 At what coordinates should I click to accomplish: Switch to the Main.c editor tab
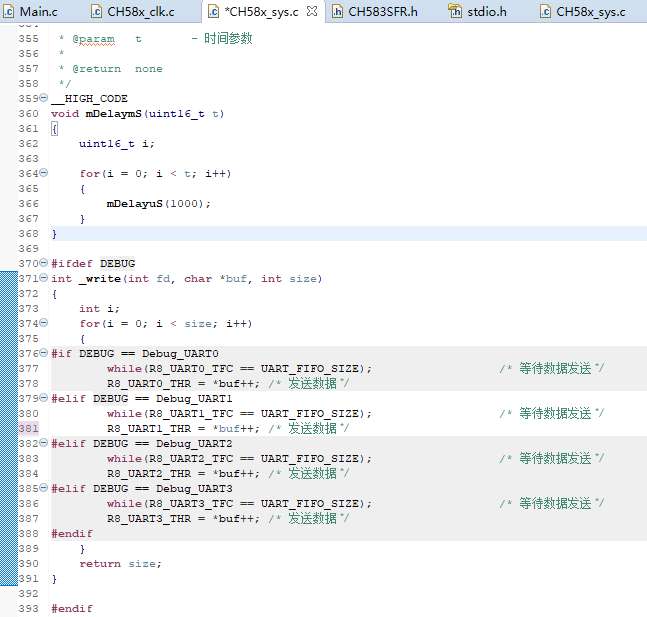tap(38, 12)
